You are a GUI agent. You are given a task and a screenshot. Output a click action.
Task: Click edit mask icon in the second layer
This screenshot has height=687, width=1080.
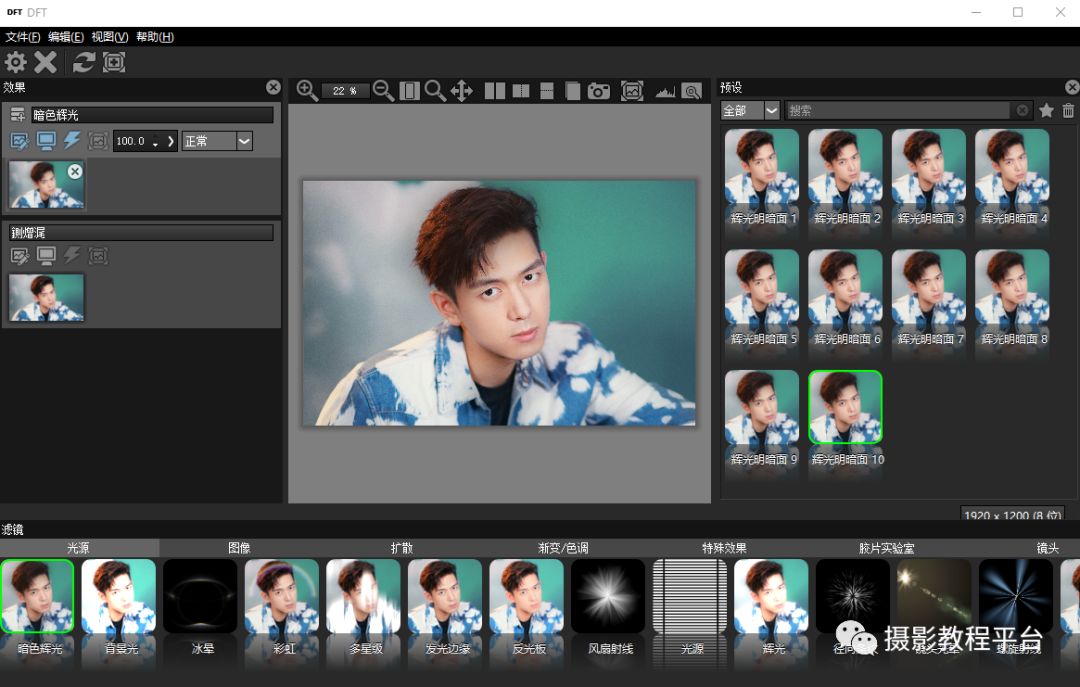tap(19, 256)
